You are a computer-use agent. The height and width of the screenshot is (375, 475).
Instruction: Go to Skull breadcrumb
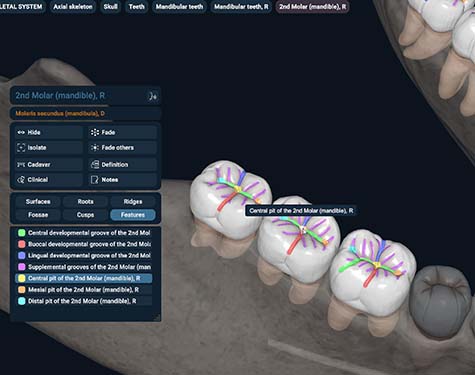[110, 7]
